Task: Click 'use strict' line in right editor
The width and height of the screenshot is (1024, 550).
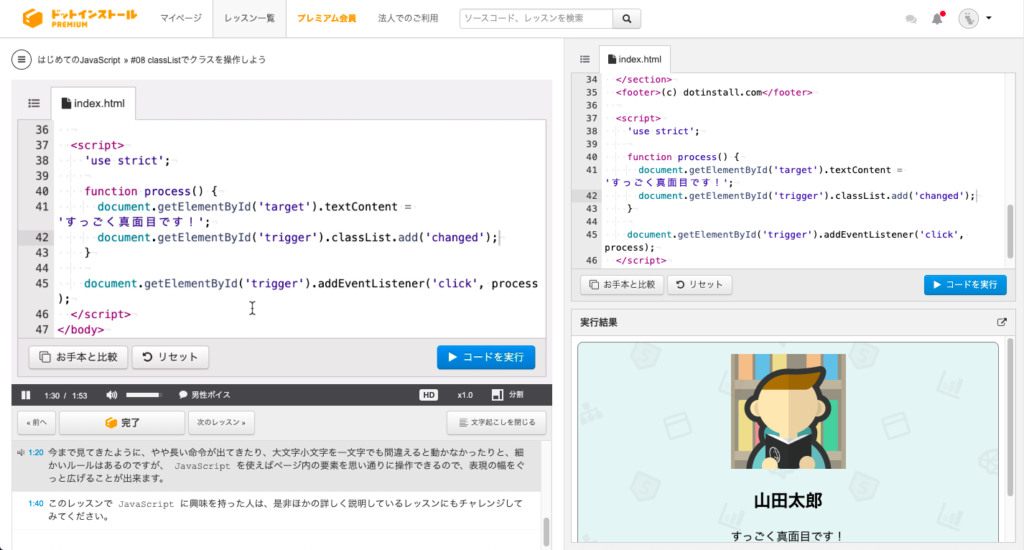Action: [x=663, y=131]
